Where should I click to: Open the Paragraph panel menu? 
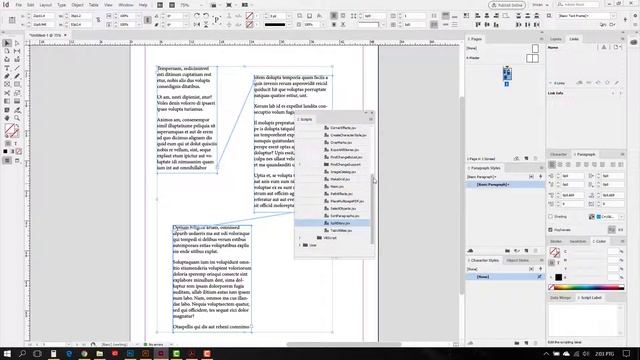[x=622, y=154]
